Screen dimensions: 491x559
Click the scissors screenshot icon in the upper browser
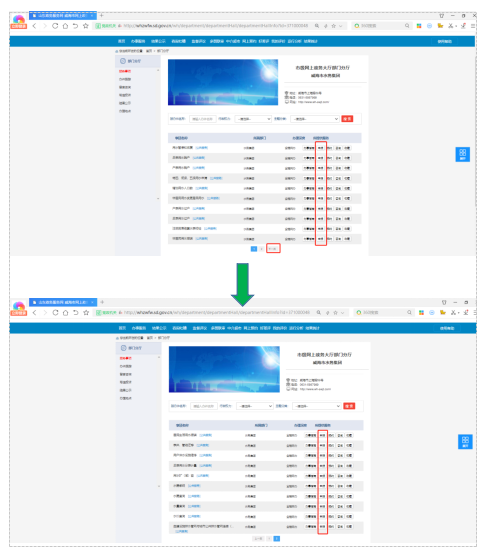[451, 26]
